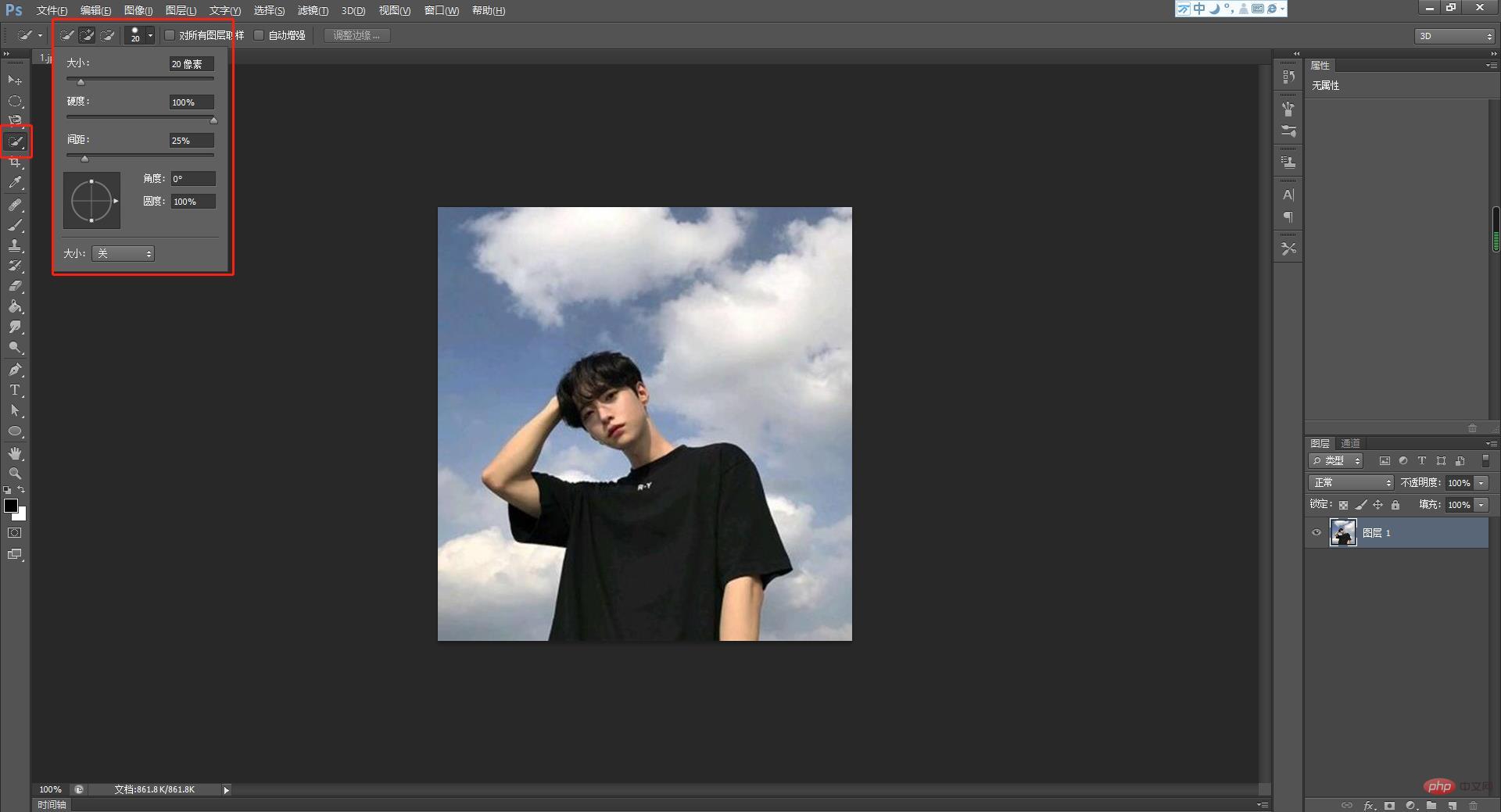Click the 角度 angle input field
Viewport: 1501px width, 812px height.
click(x=193, y=179)
